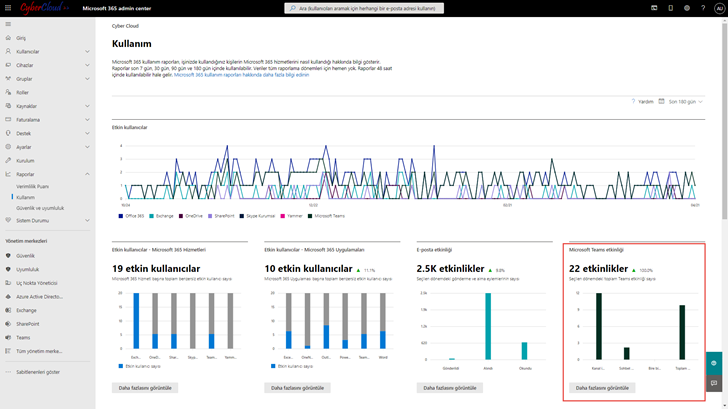Open Verimlilik Puanı report

point(32,187)
